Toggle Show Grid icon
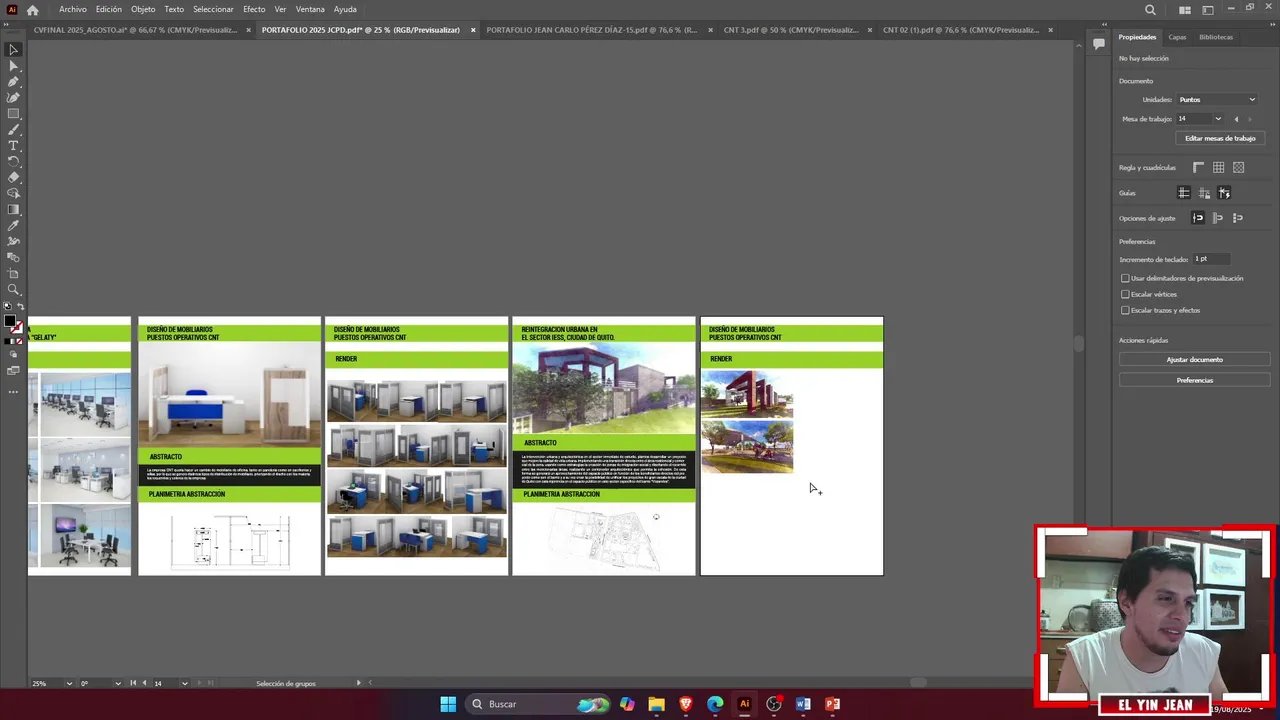The image size is (1280, 720). (1218, 168)
